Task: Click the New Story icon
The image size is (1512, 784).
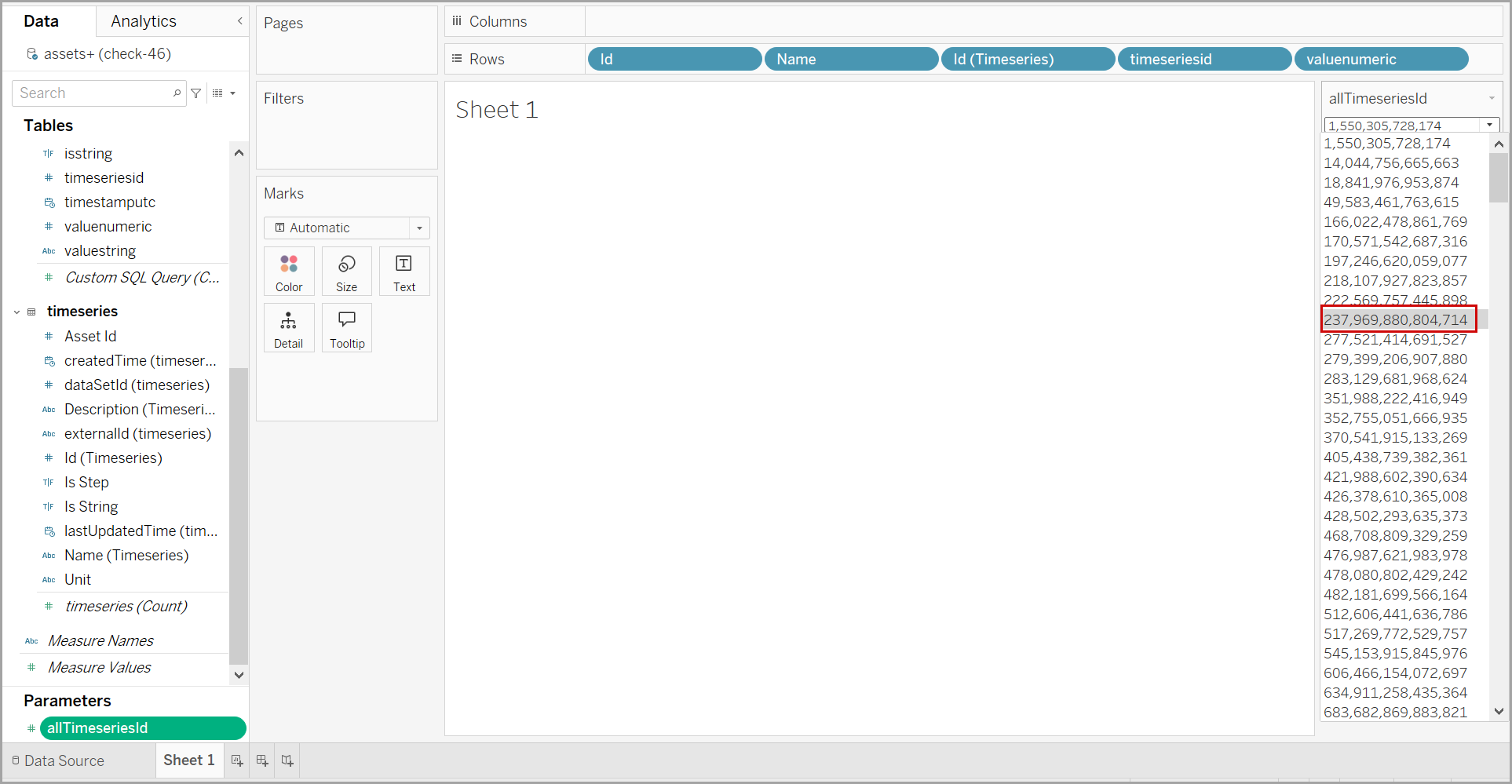Action: click(x=287, y=760)
